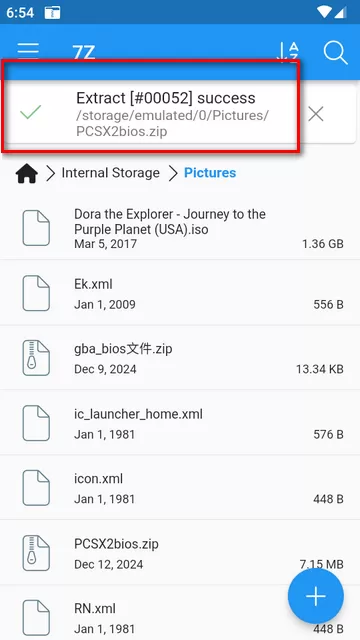Select the Internal Storage breadcrumb
Image resolution: width=360 pixels, height=640 pixels.
111,173
